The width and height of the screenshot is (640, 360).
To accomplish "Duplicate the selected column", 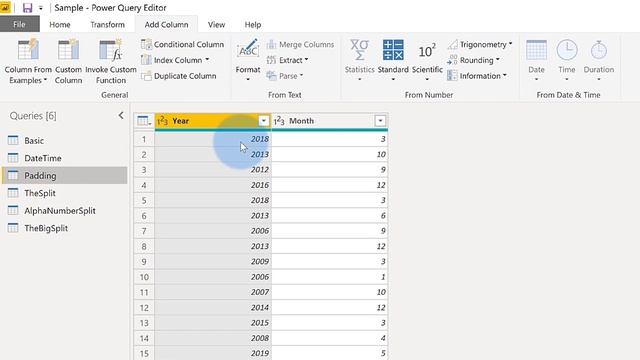I will [179, 76].
